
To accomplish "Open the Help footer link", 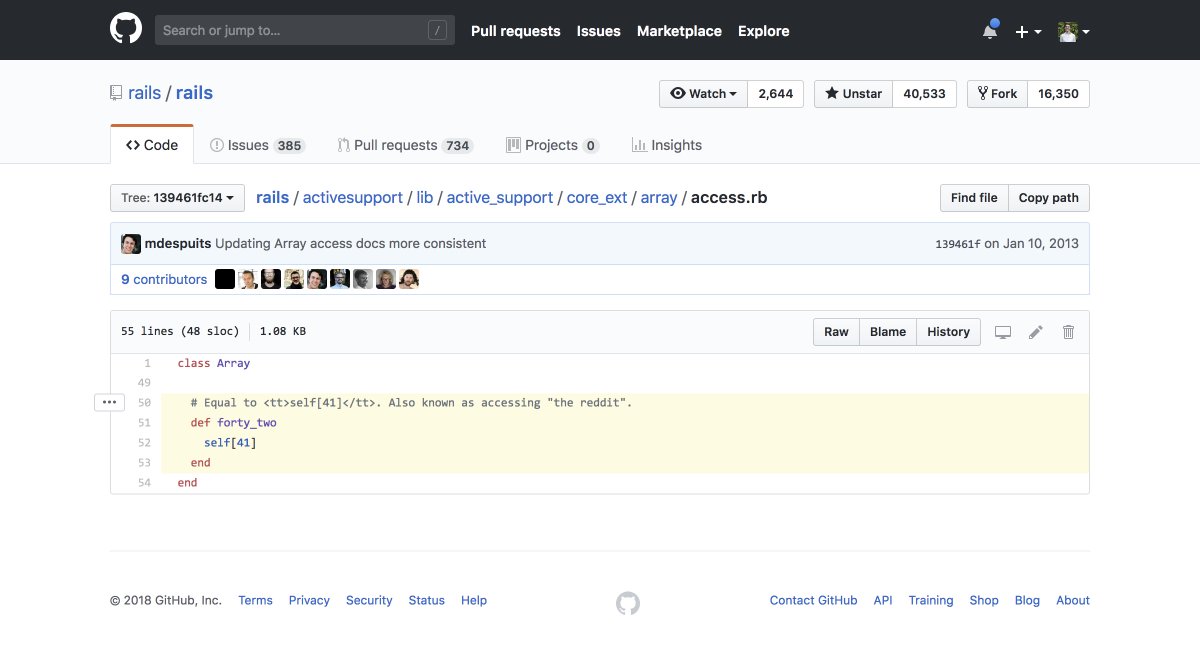I will click(474, 601).
